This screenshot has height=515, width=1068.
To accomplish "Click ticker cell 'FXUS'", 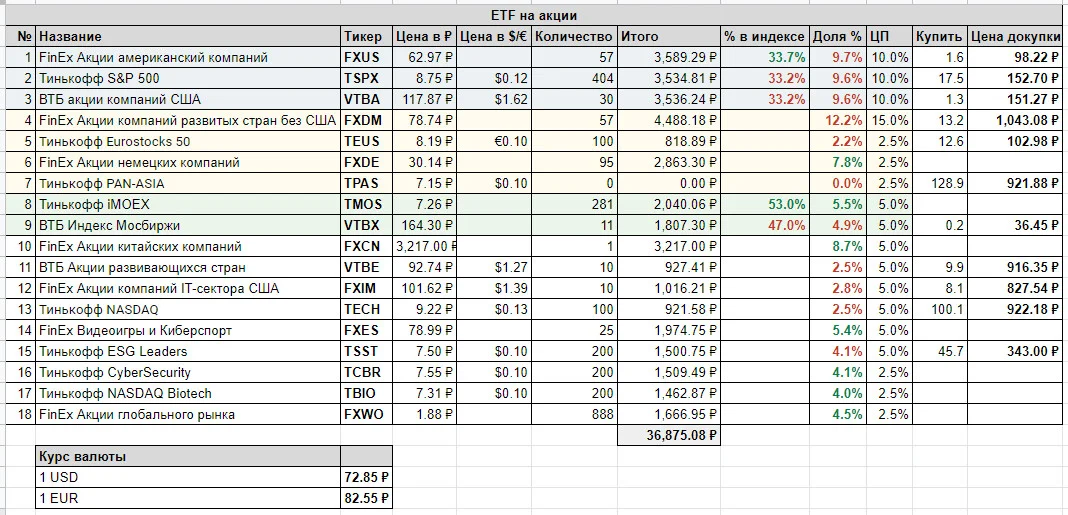I will (367, 57).
